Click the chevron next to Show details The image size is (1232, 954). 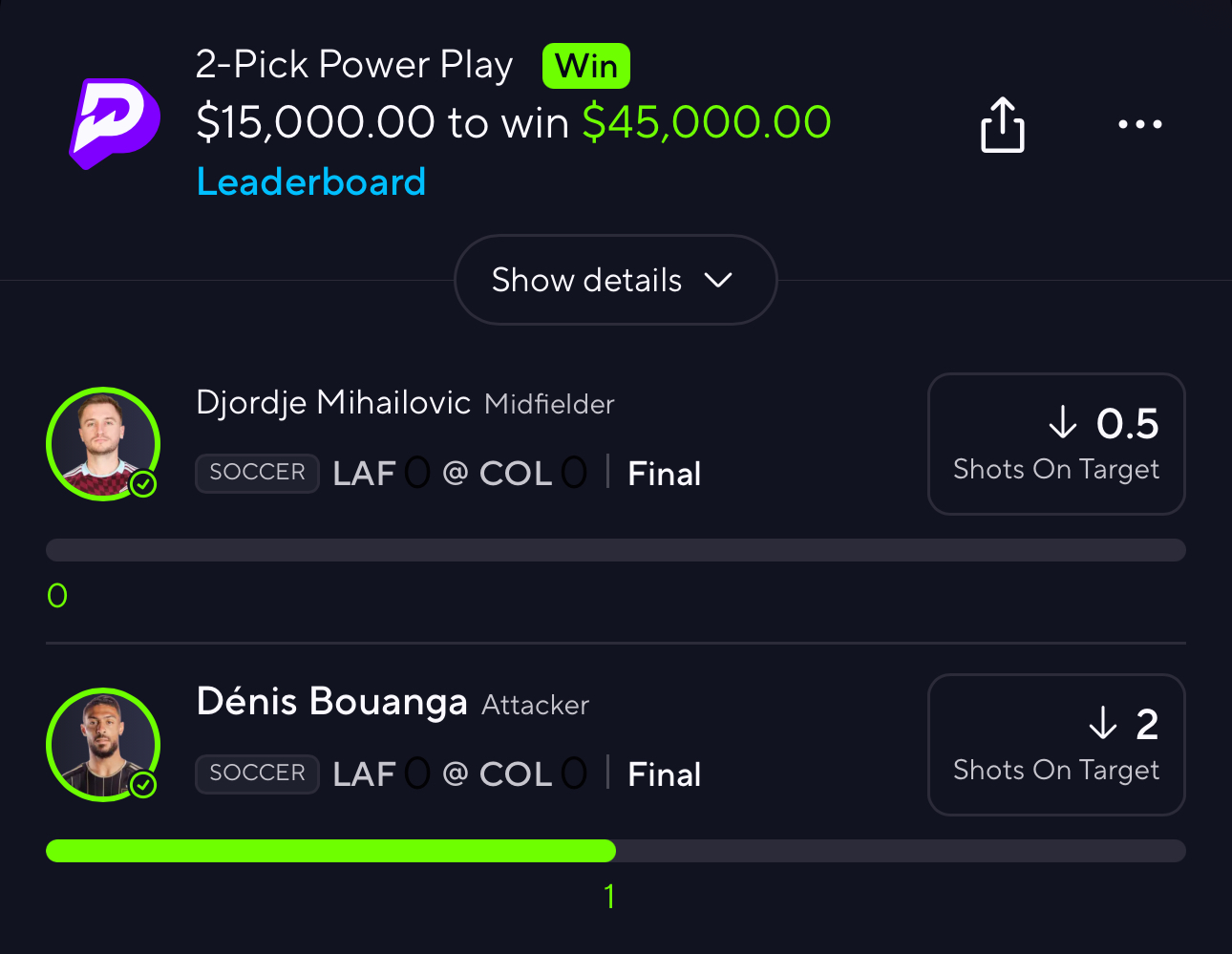point(717,280)
